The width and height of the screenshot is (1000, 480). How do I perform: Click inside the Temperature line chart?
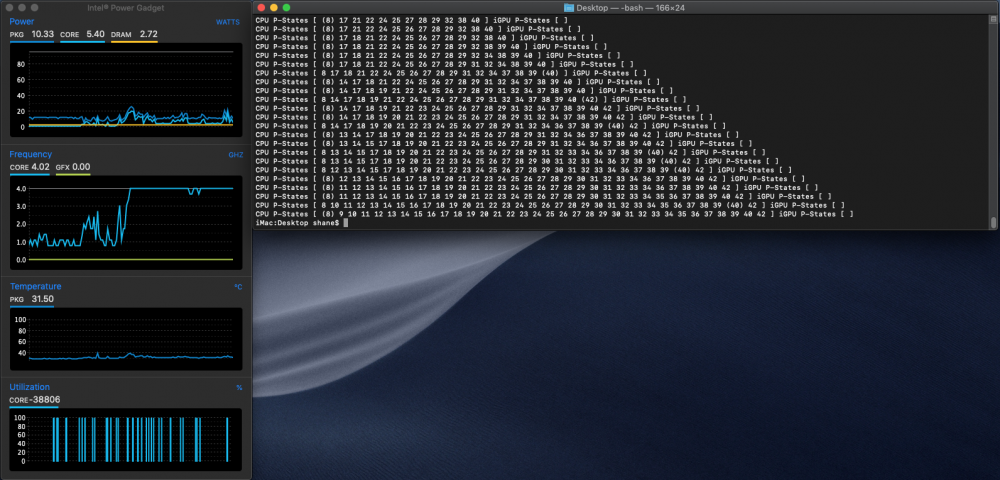(126, 340)
